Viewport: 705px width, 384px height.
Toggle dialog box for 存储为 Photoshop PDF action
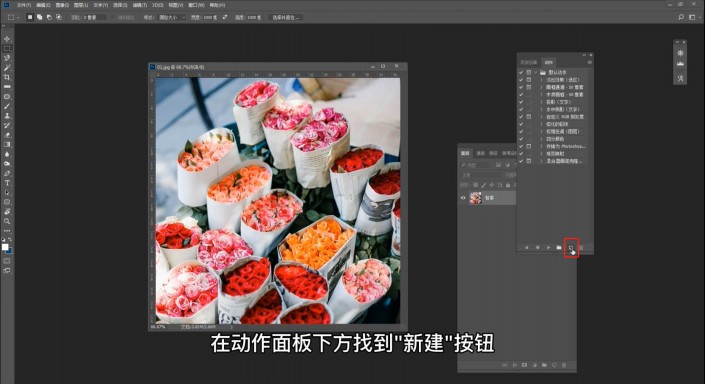[x=529, y=146]
